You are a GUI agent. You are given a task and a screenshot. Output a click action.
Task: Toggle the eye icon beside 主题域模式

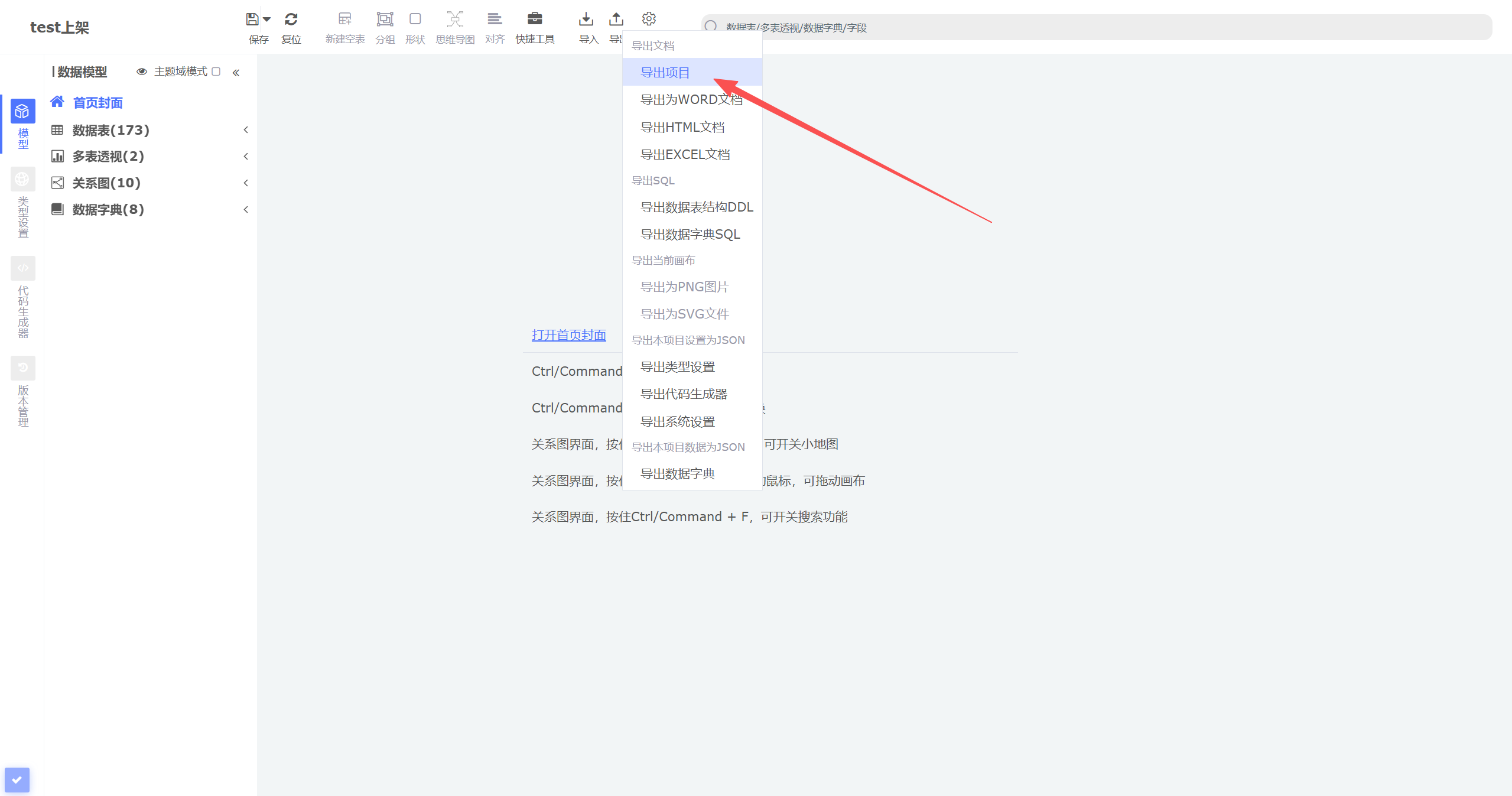click(x=142, y=72)
